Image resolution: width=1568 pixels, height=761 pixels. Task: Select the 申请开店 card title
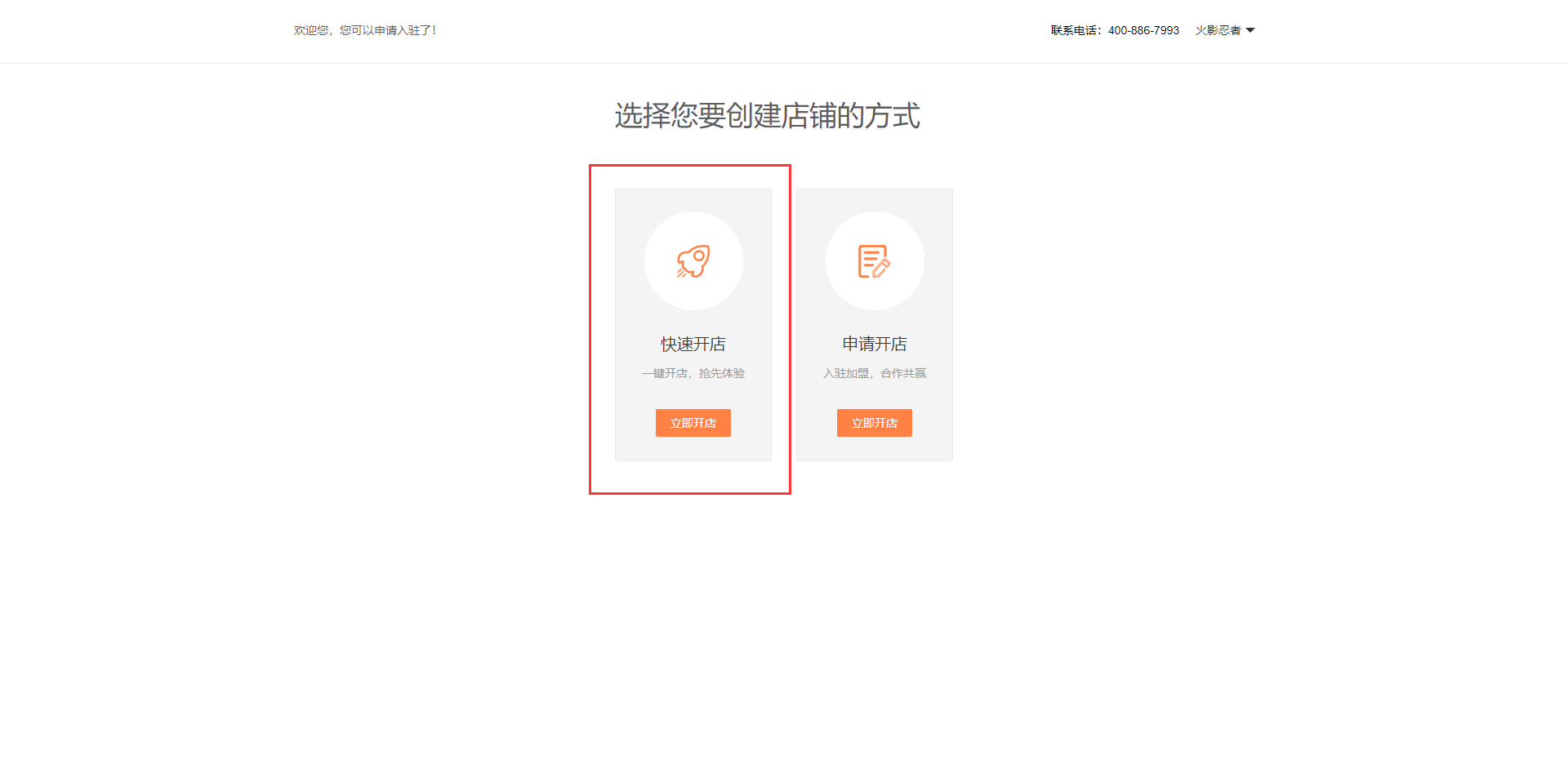click(x=875, y=344)
